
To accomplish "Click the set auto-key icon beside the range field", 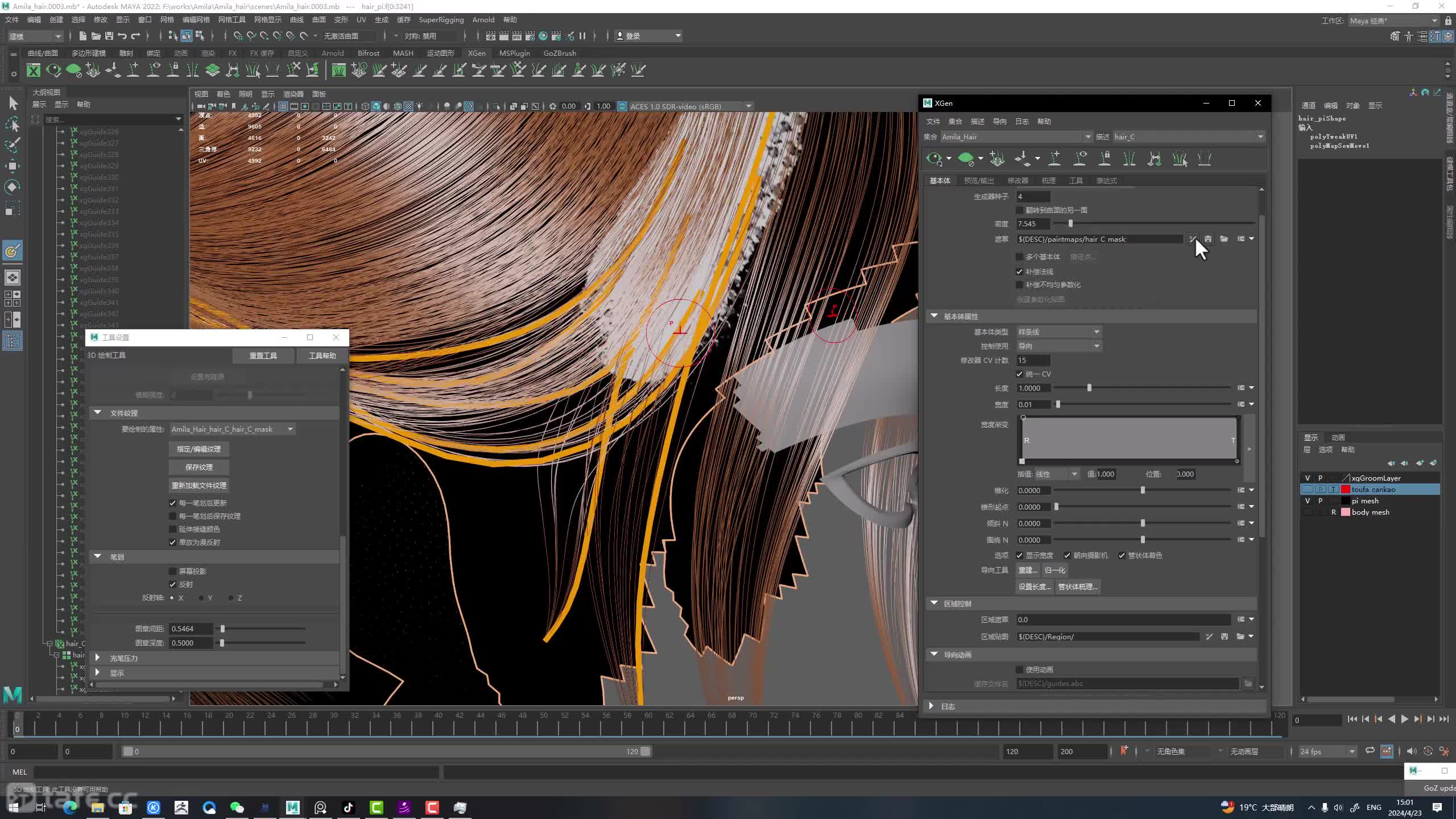I will pyautogui.click(x=1124, y=751).
